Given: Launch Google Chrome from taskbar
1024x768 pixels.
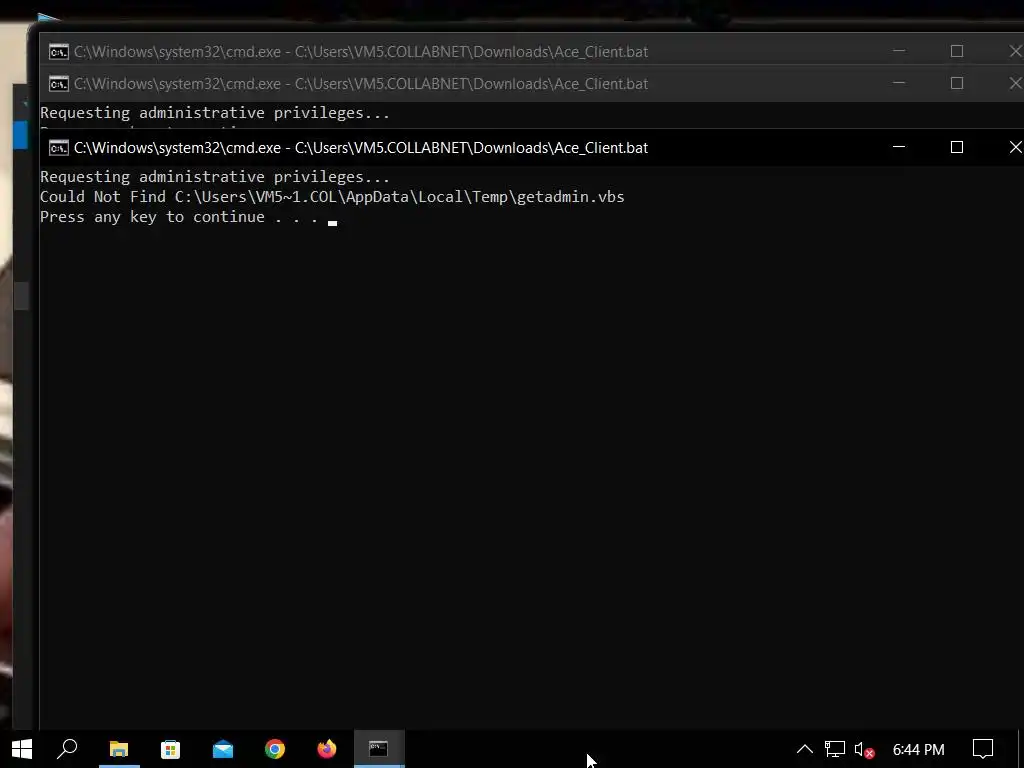Looking at the screenshot, I should [275, 749].
